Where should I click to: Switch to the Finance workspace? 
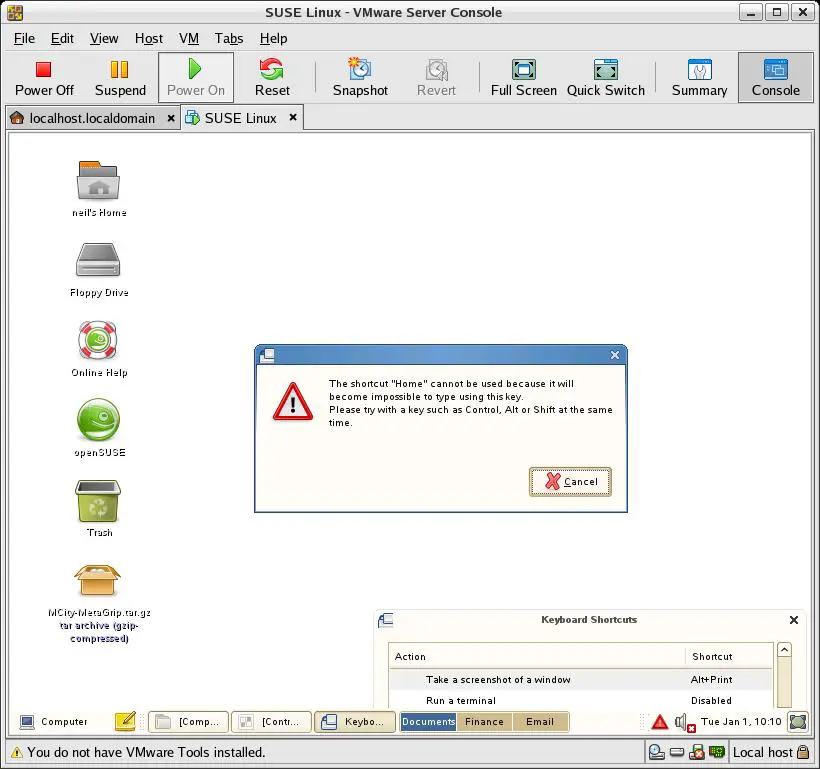484,721
